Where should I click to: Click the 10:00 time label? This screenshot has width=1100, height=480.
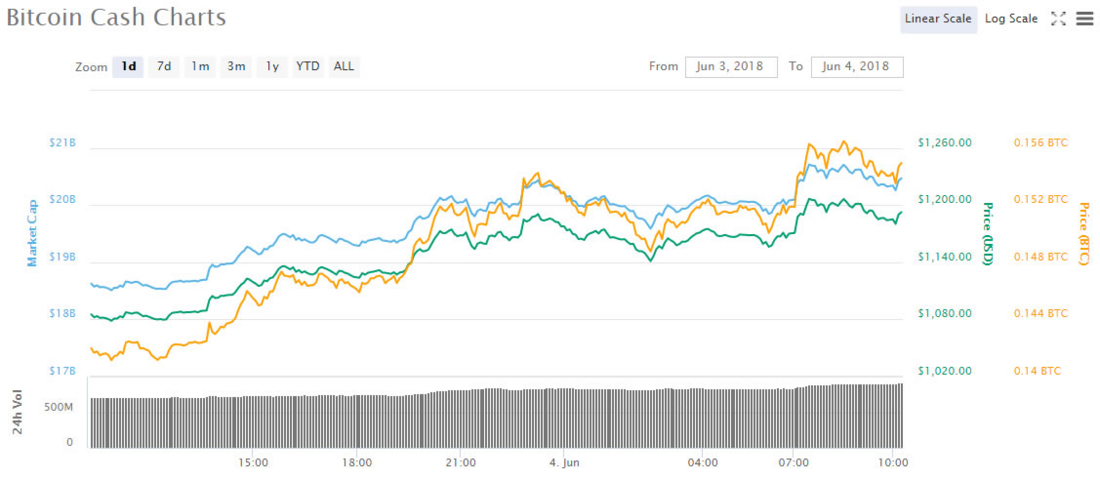(x=891, y=462)
